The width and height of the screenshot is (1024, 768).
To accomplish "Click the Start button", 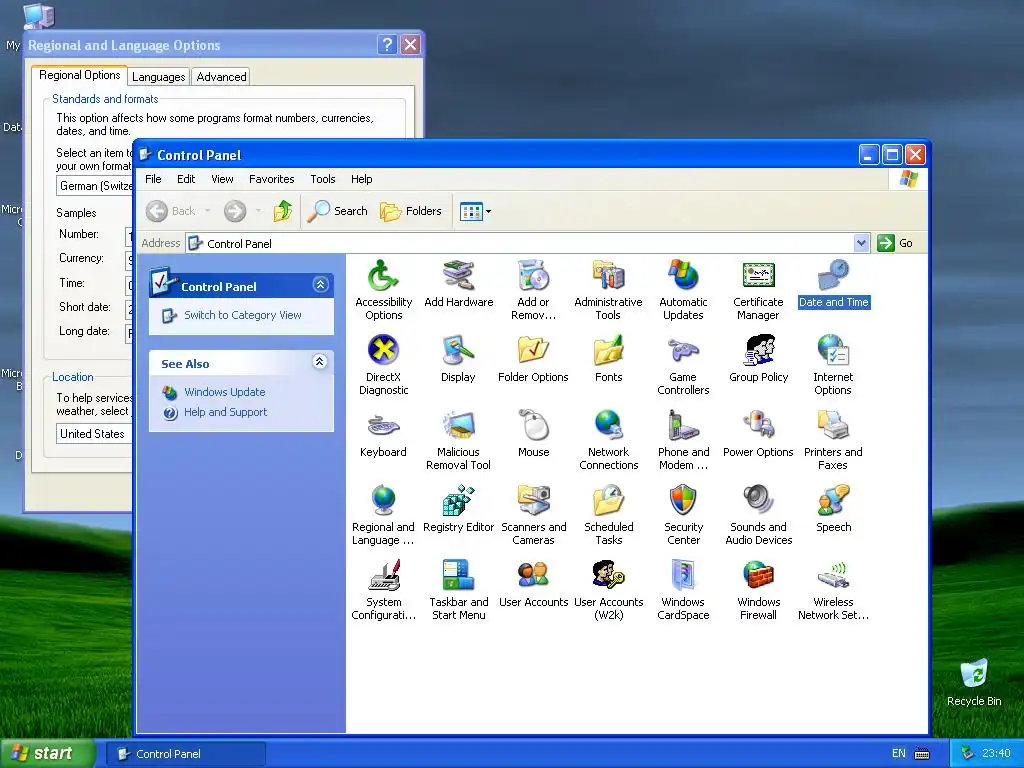I will click(46, 753).
